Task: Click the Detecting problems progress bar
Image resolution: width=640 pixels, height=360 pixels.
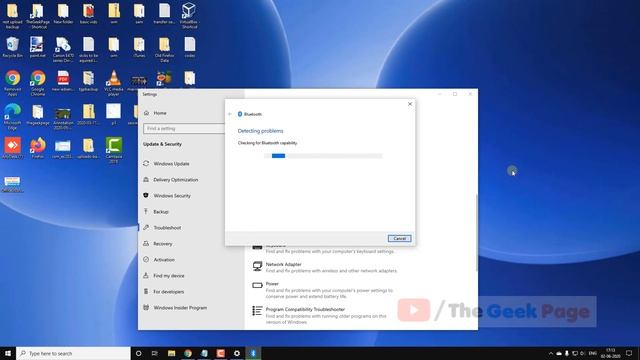Action: click(322, 156)
